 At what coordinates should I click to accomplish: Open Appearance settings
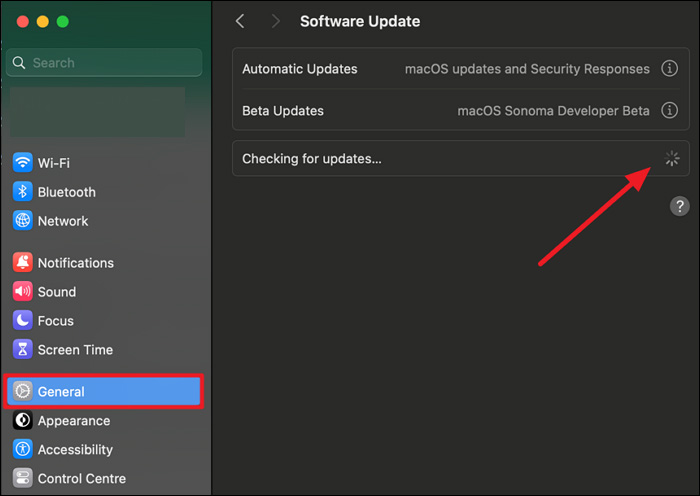pos(103,421)
